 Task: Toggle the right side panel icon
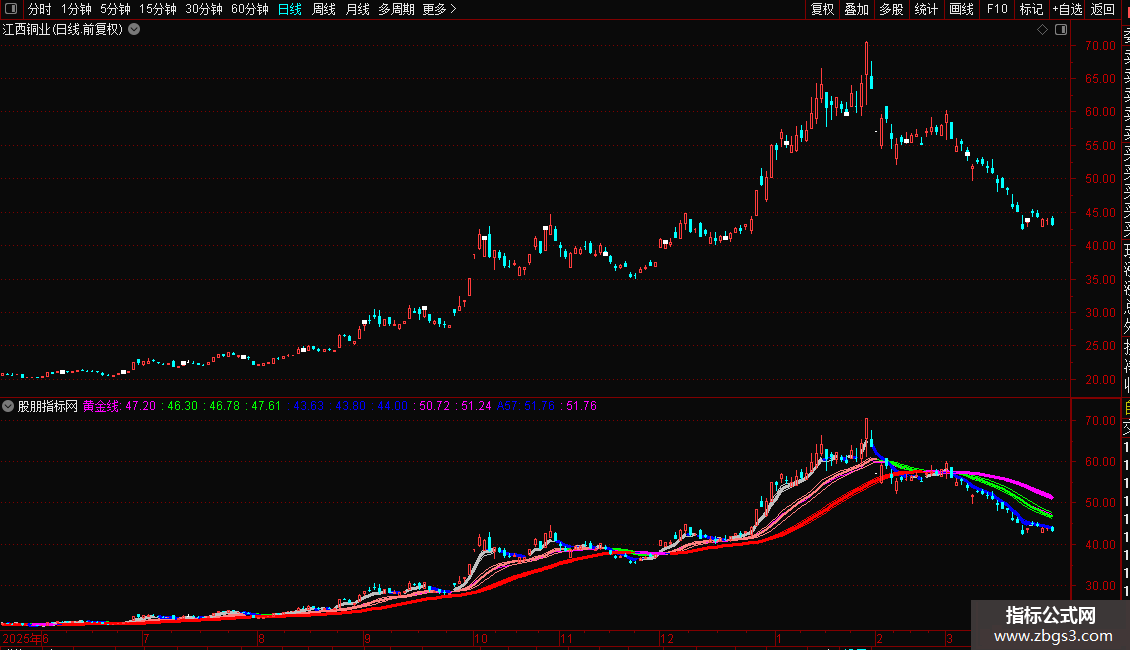point(1061,30)
